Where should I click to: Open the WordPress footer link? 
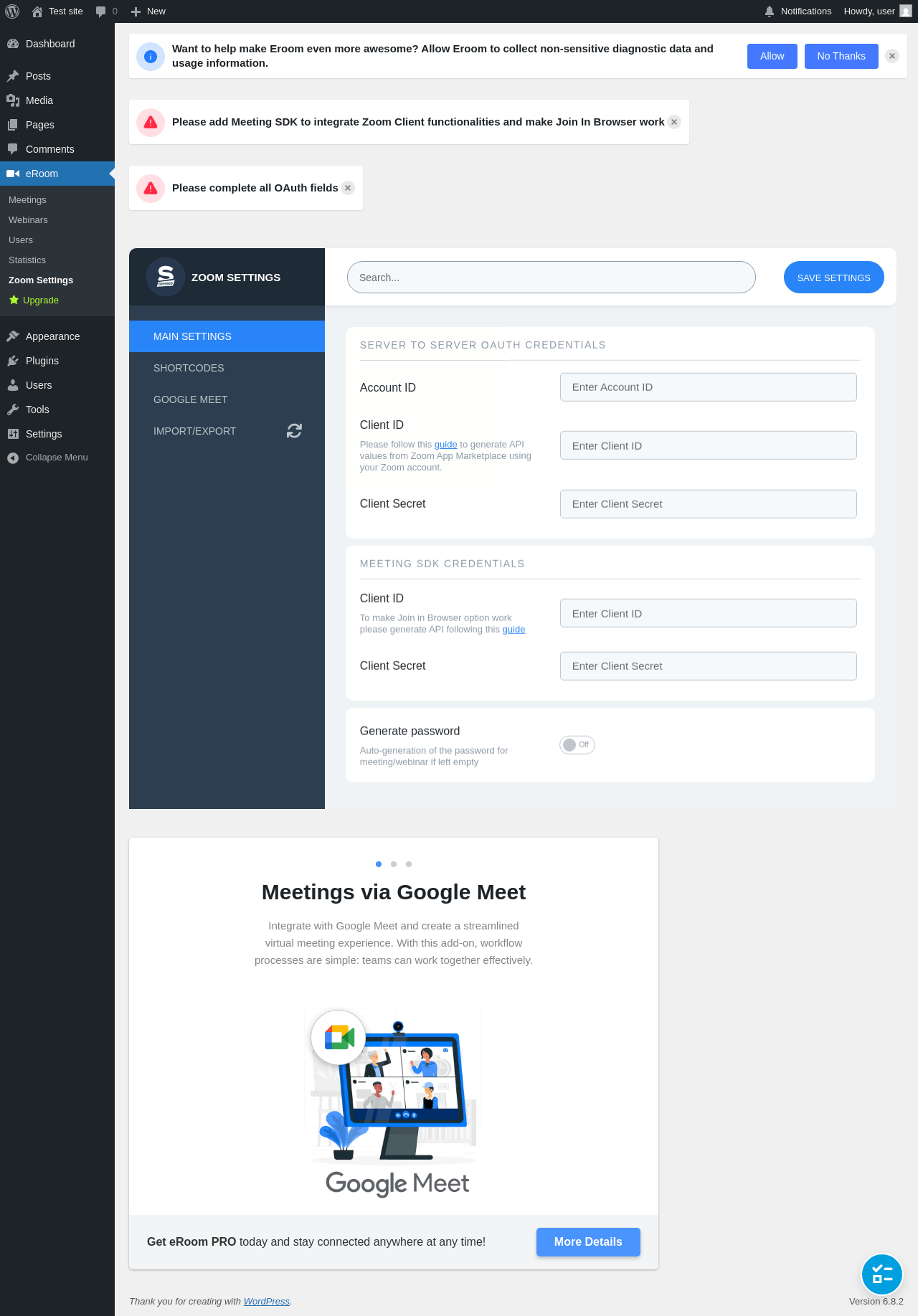click(x=267, y=1302)
